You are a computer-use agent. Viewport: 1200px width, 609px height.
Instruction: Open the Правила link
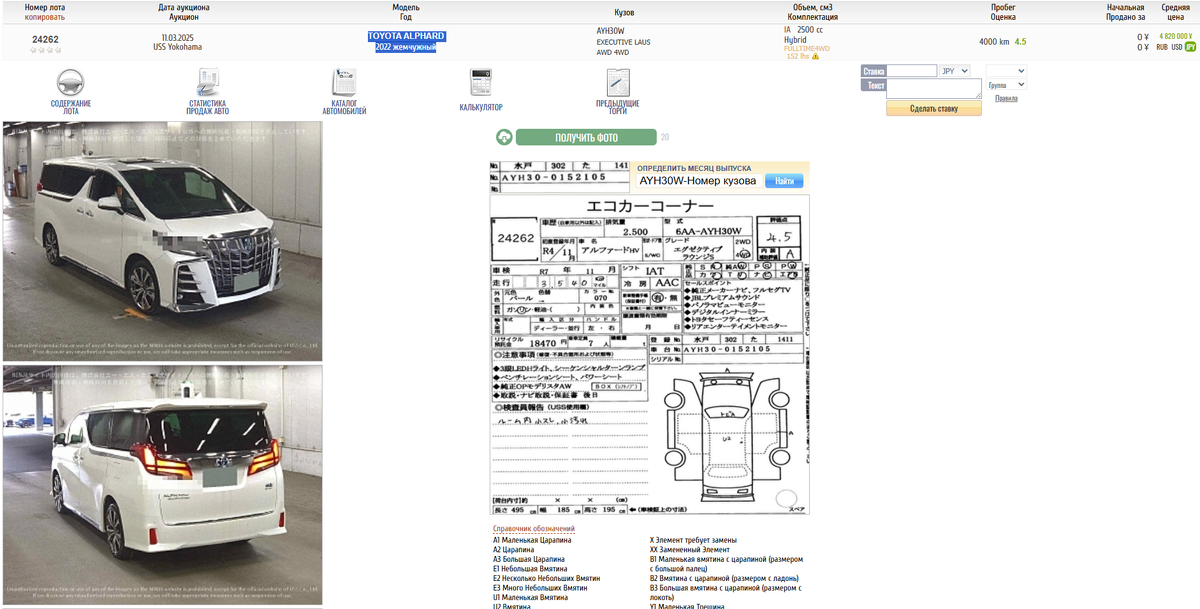coord(1006,98)
